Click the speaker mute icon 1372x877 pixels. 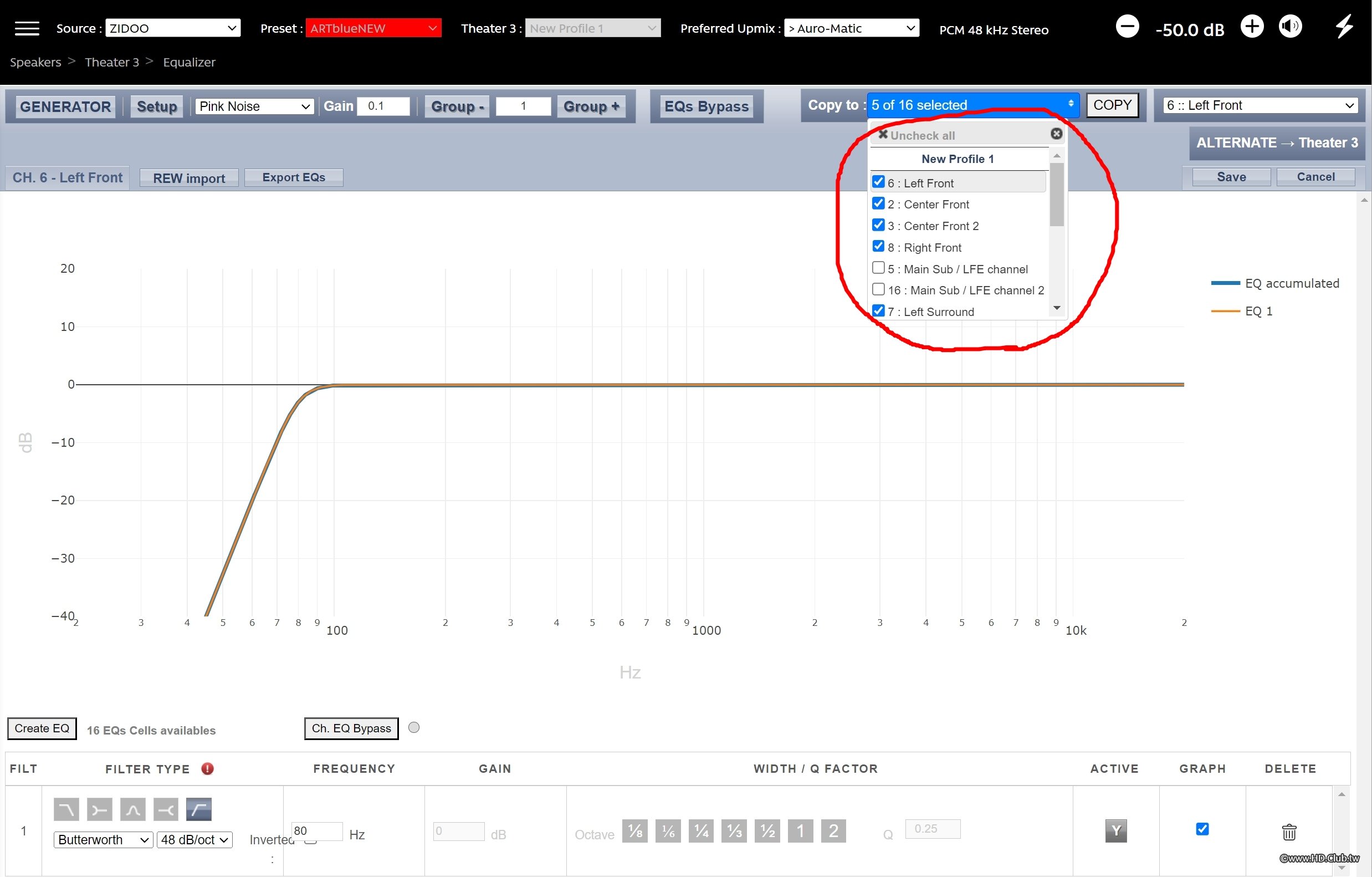pos(1289,27)
